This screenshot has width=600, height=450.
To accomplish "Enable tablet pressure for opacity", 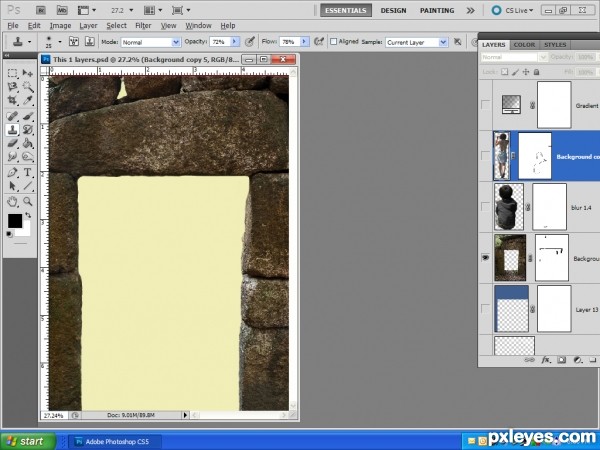I will pyautogui.click(x=250, y=42).
